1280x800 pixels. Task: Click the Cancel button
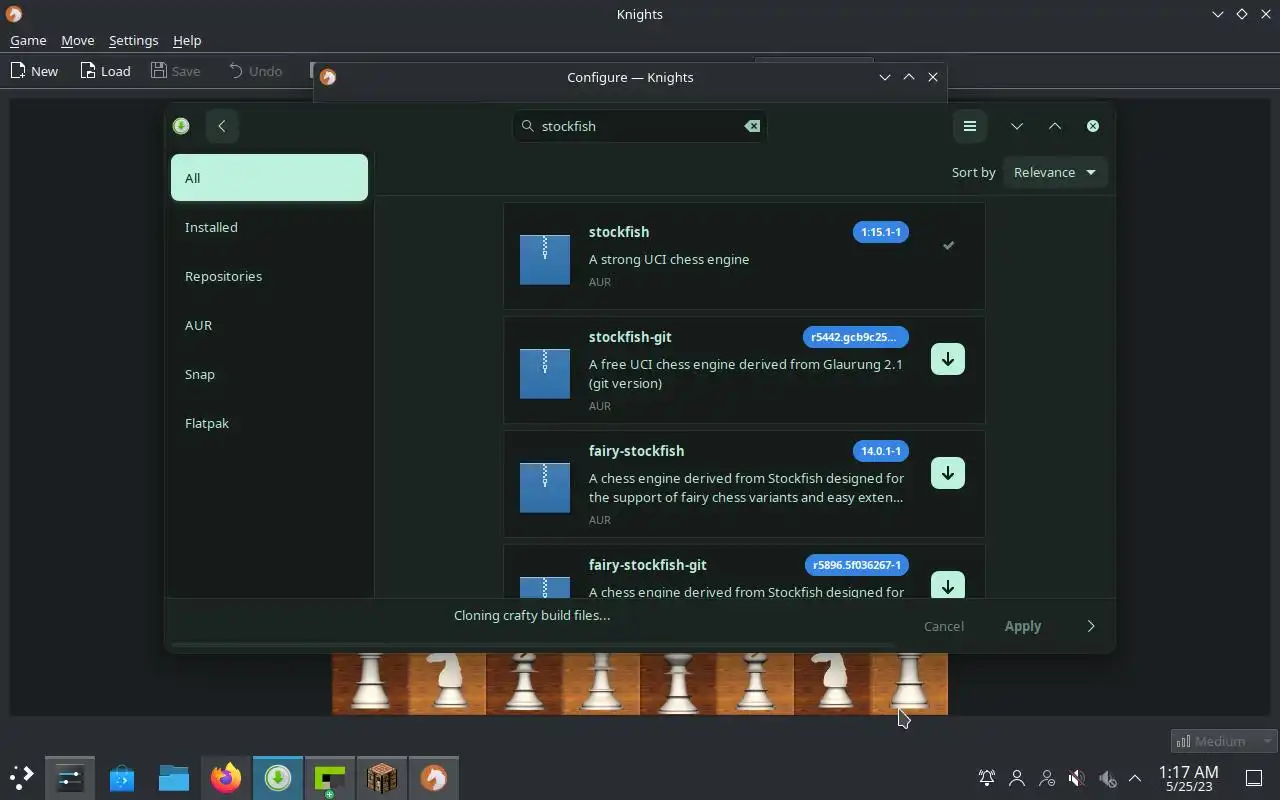944,626
